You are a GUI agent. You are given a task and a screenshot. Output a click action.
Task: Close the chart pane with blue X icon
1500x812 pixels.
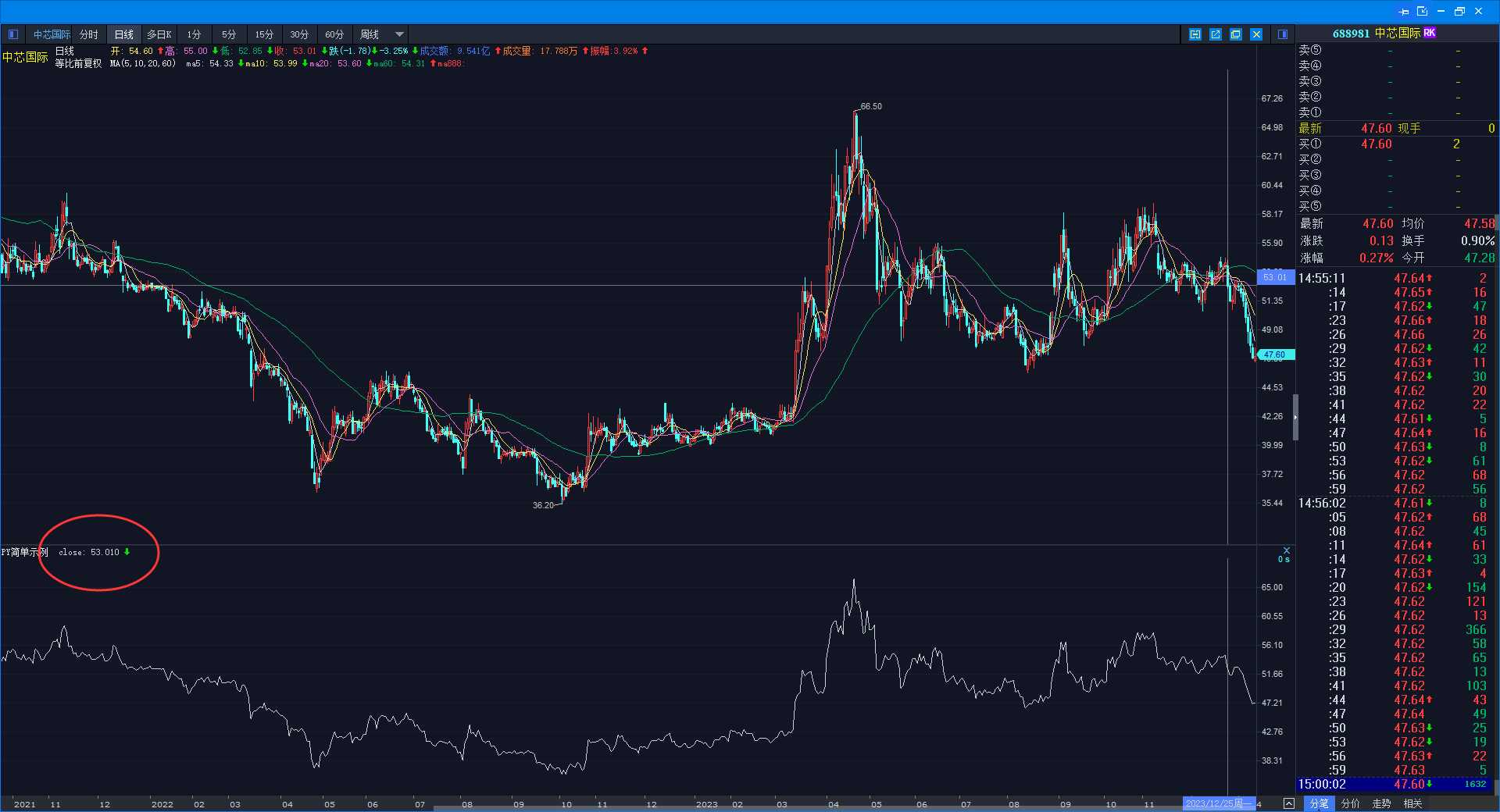click(1255, 34)
